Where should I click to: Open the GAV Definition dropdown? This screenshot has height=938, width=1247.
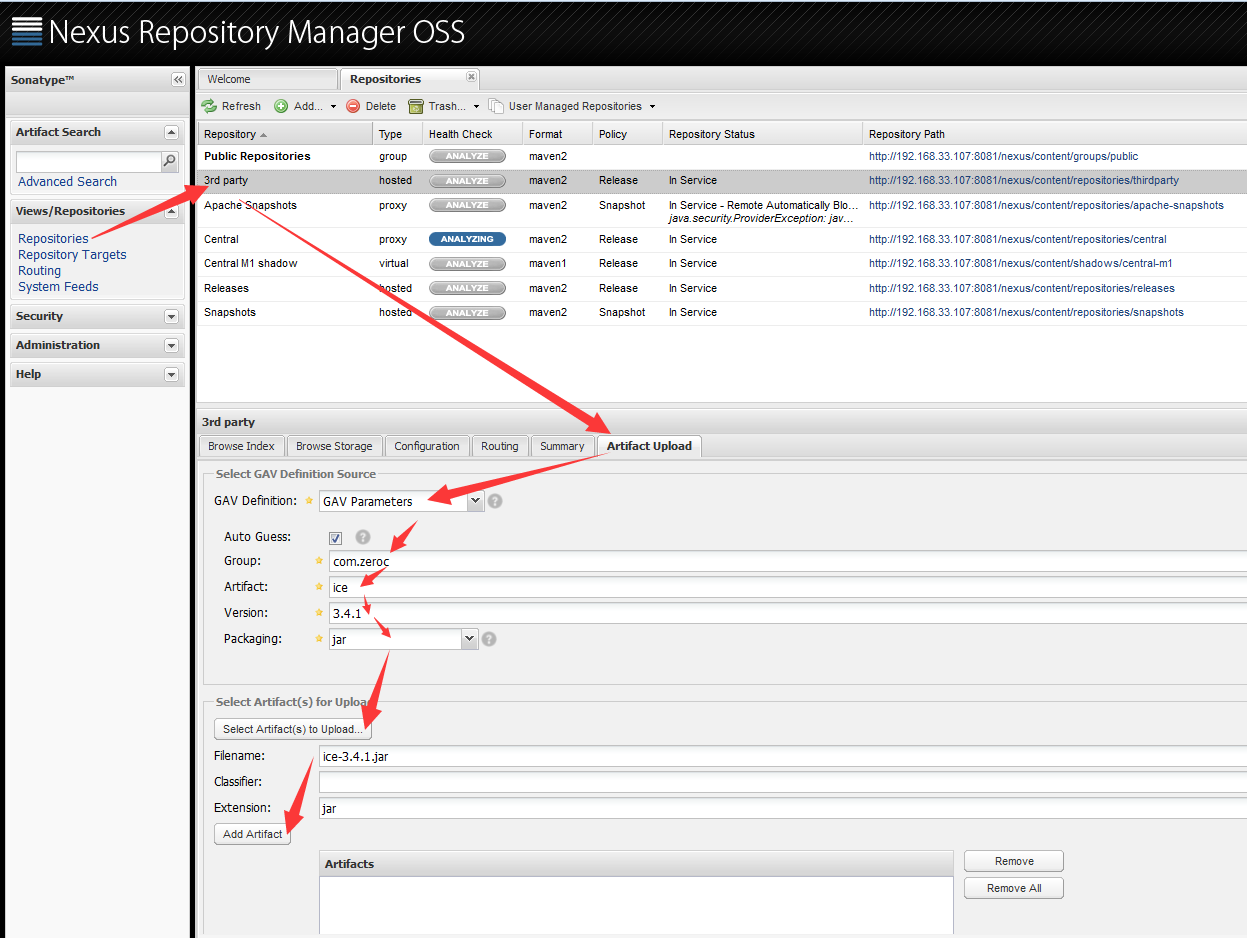(x=475, y=501)
